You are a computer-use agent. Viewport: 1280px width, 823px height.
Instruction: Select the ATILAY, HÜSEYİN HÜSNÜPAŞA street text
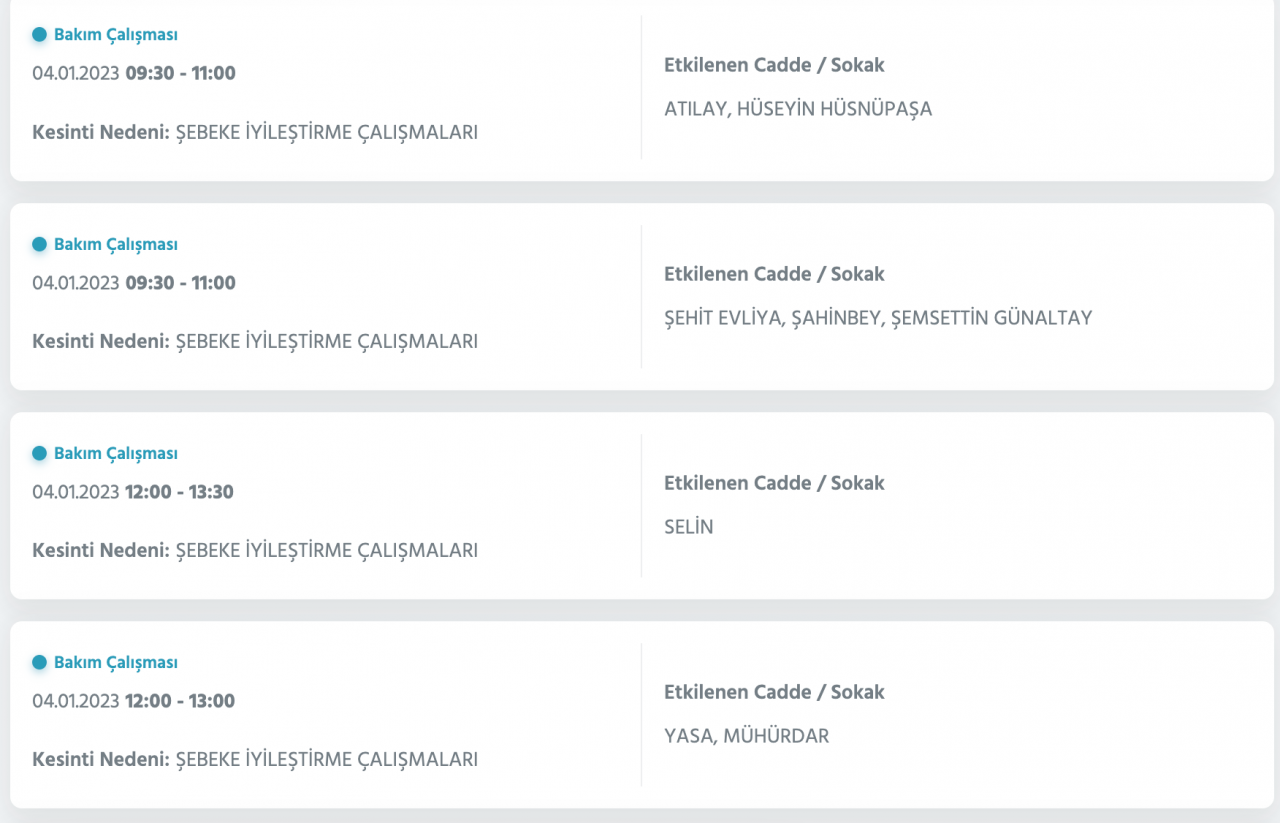[x=797, y=109]
